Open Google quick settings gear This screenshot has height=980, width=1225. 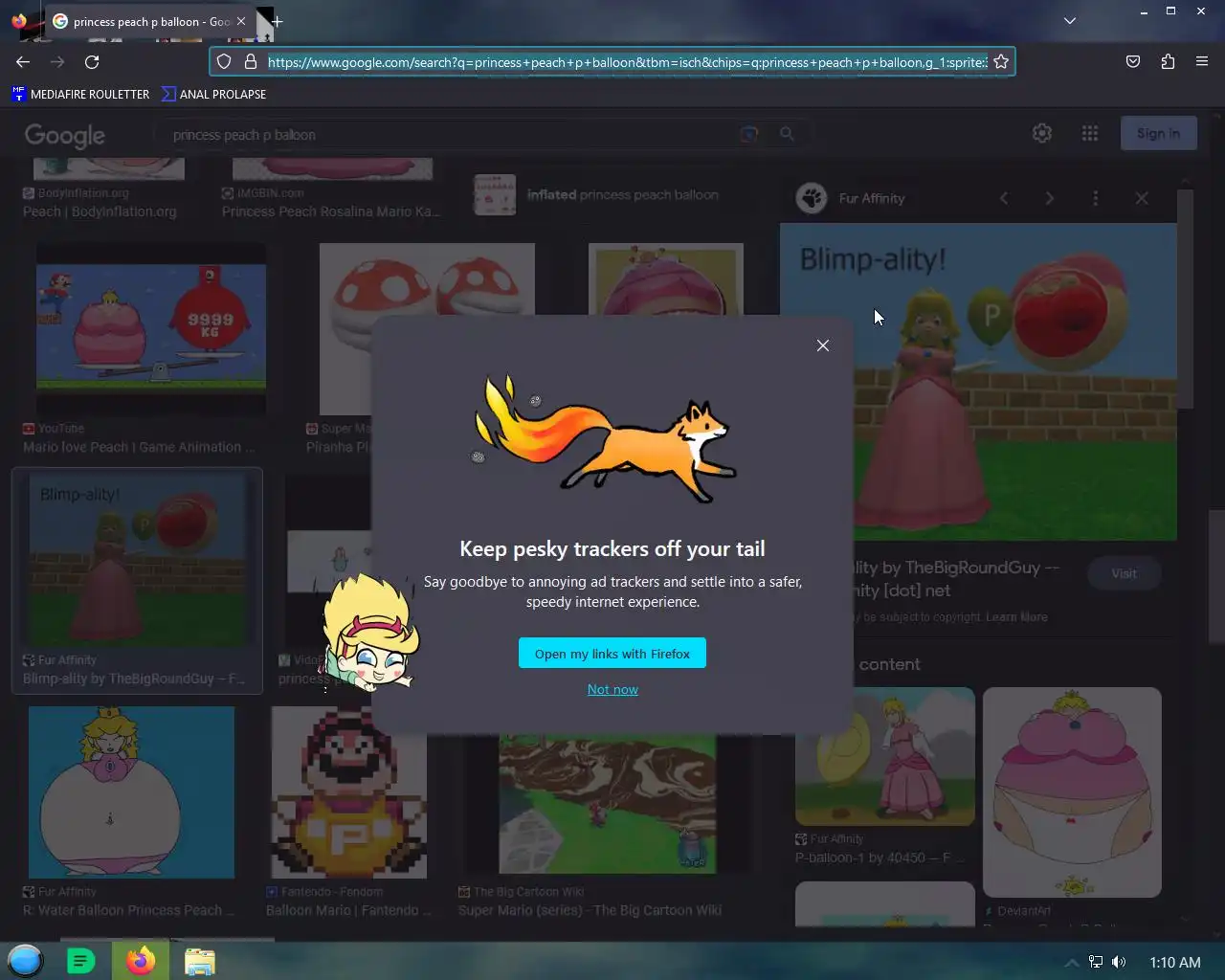(1042, 133)
